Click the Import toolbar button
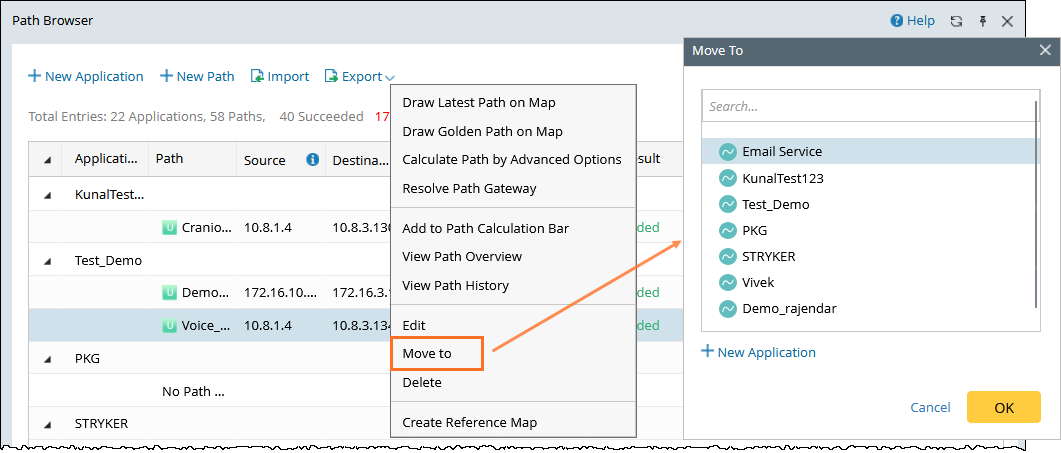 point(280,77)
